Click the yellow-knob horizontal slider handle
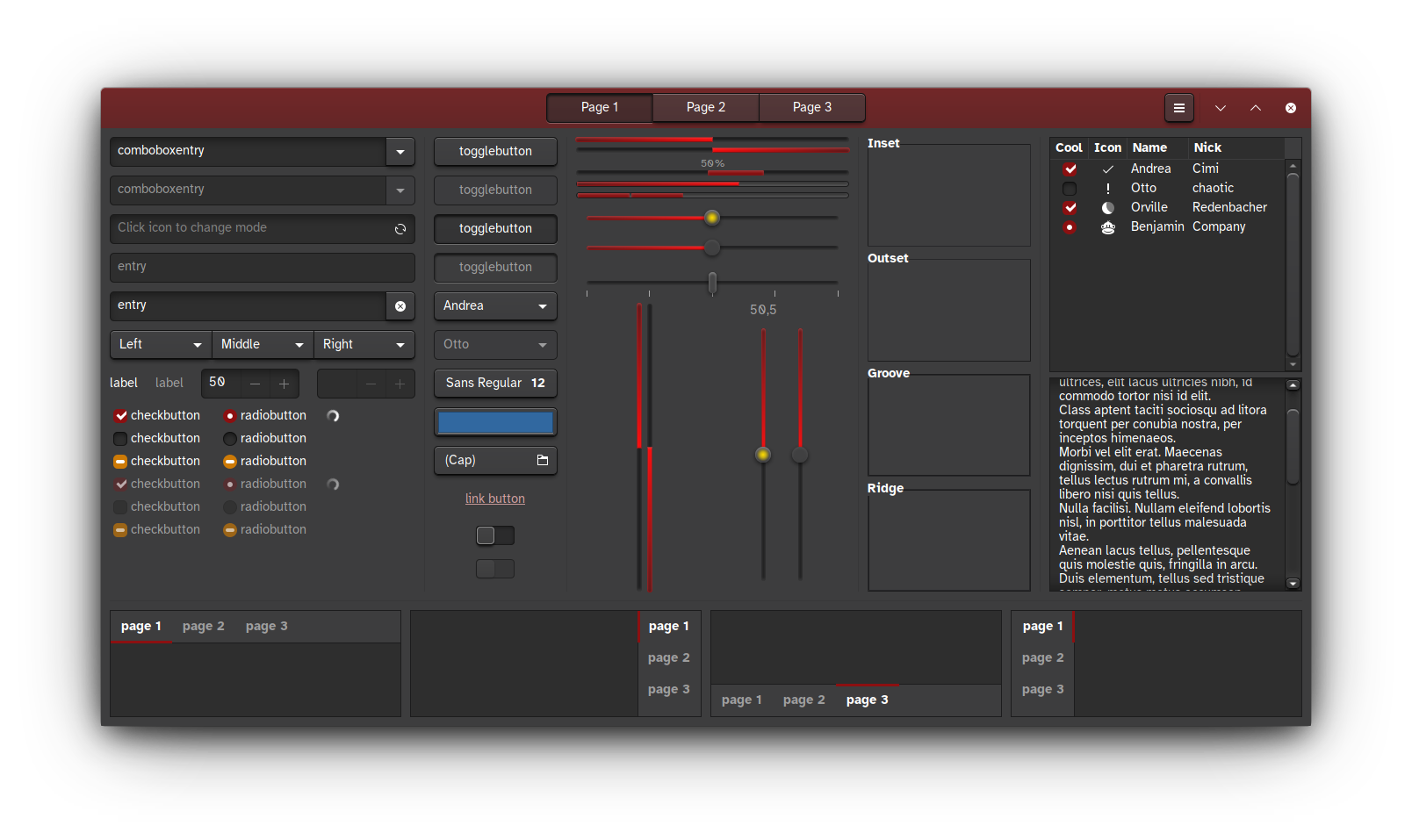The height and width of the screenshot is (840, 1412). tap(712, 218)
